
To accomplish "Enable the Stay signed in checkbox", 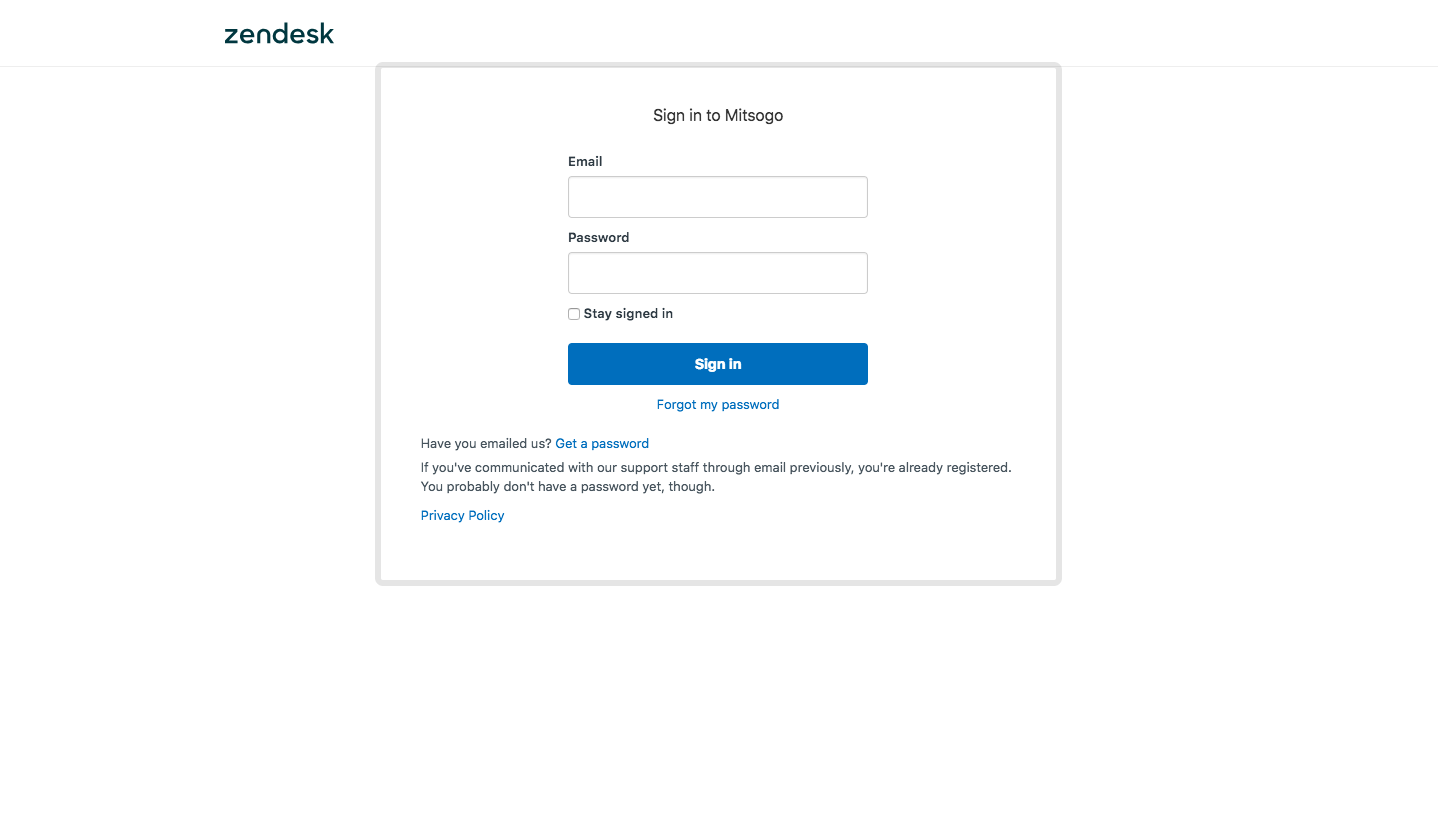I will click(574, 314).
